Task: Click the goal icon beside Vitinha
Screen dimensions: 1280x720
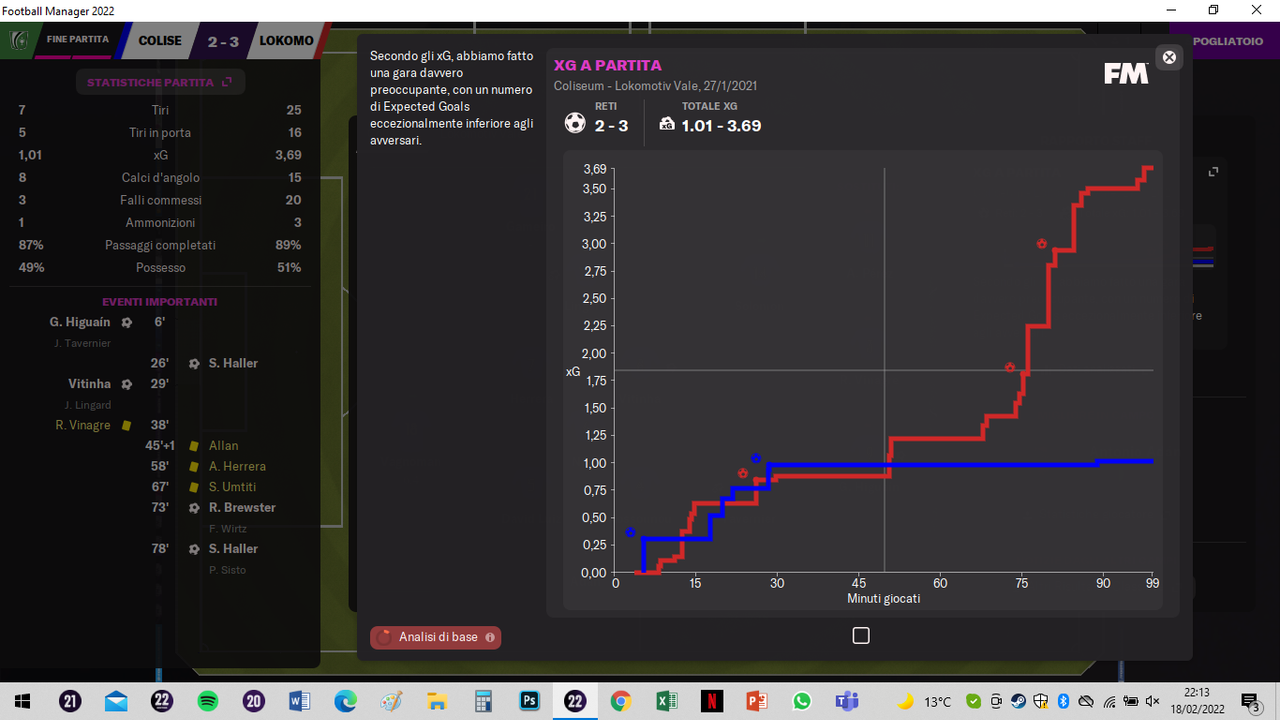Action: [127, 384]
